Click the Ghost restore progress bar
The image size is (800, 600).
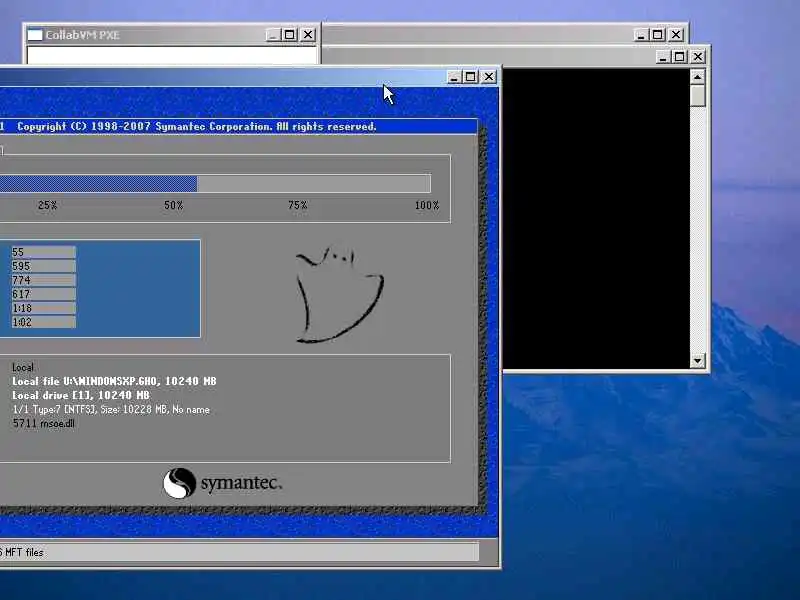click(215, 184)
